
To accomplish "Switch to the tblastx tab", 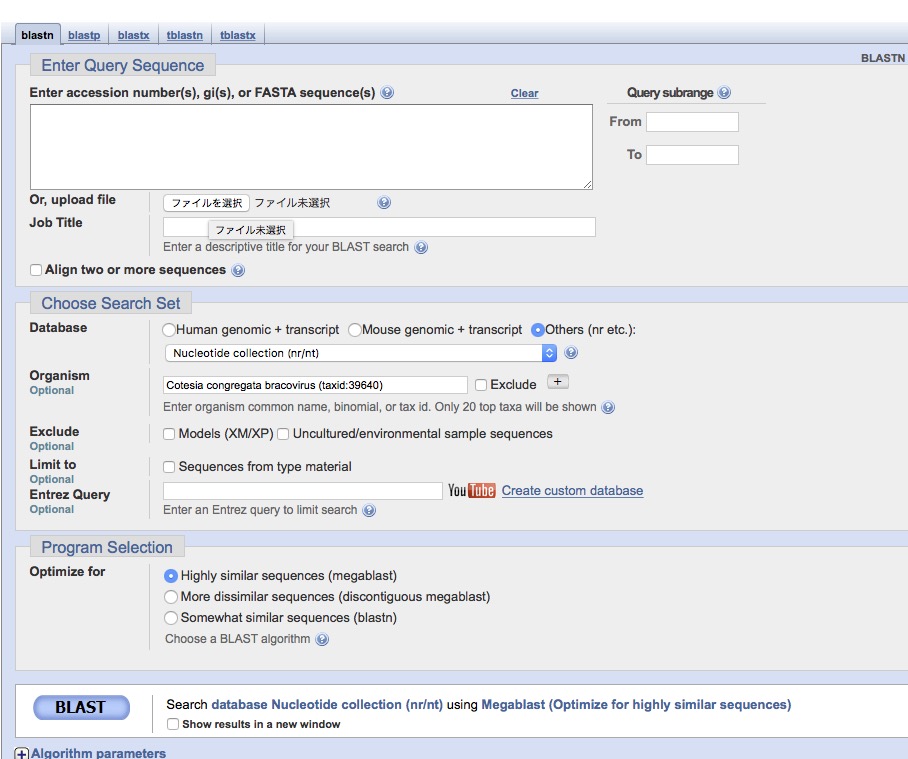I will click(237, 35).
